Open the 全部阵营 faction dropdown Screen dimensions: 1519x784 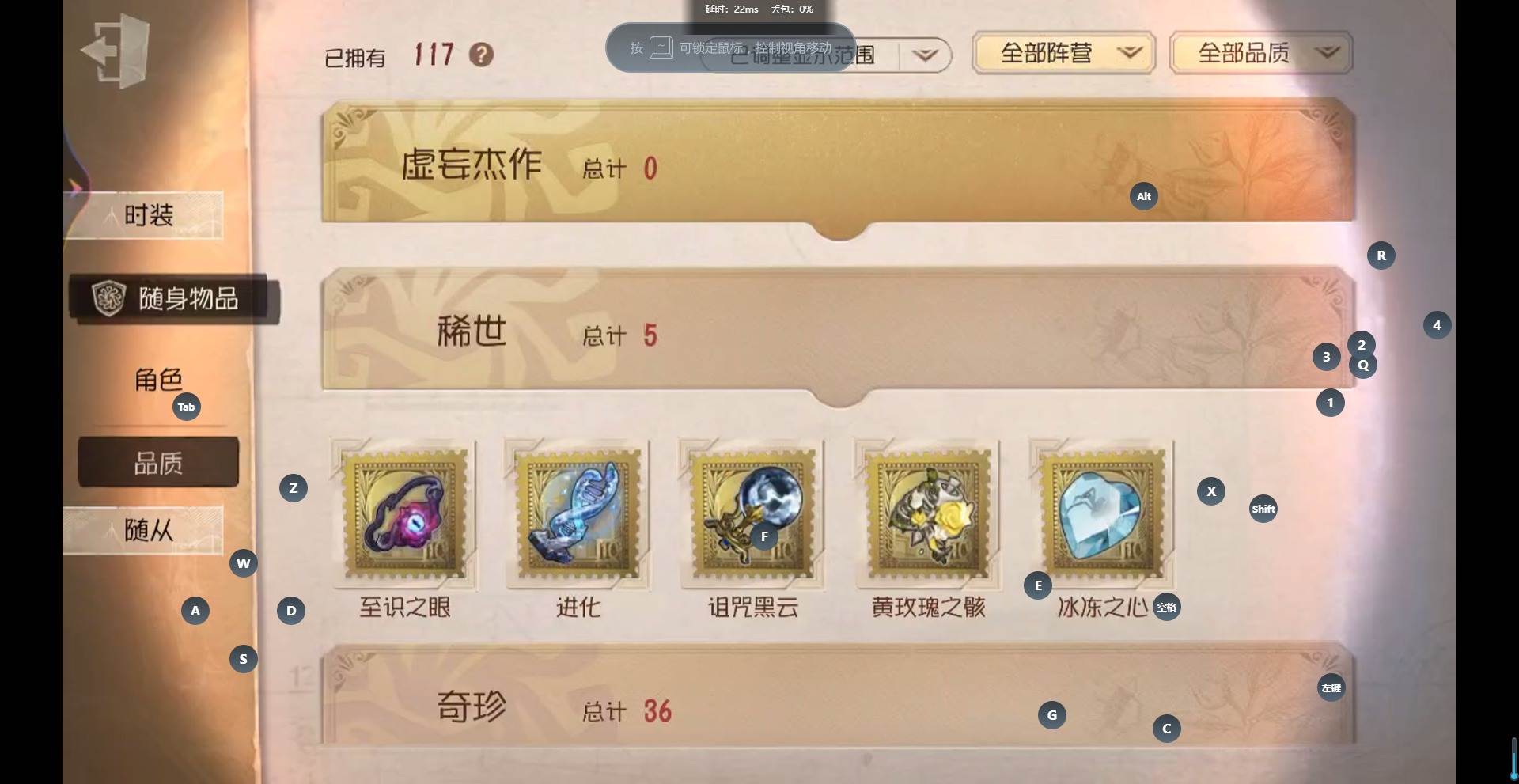1063,54
